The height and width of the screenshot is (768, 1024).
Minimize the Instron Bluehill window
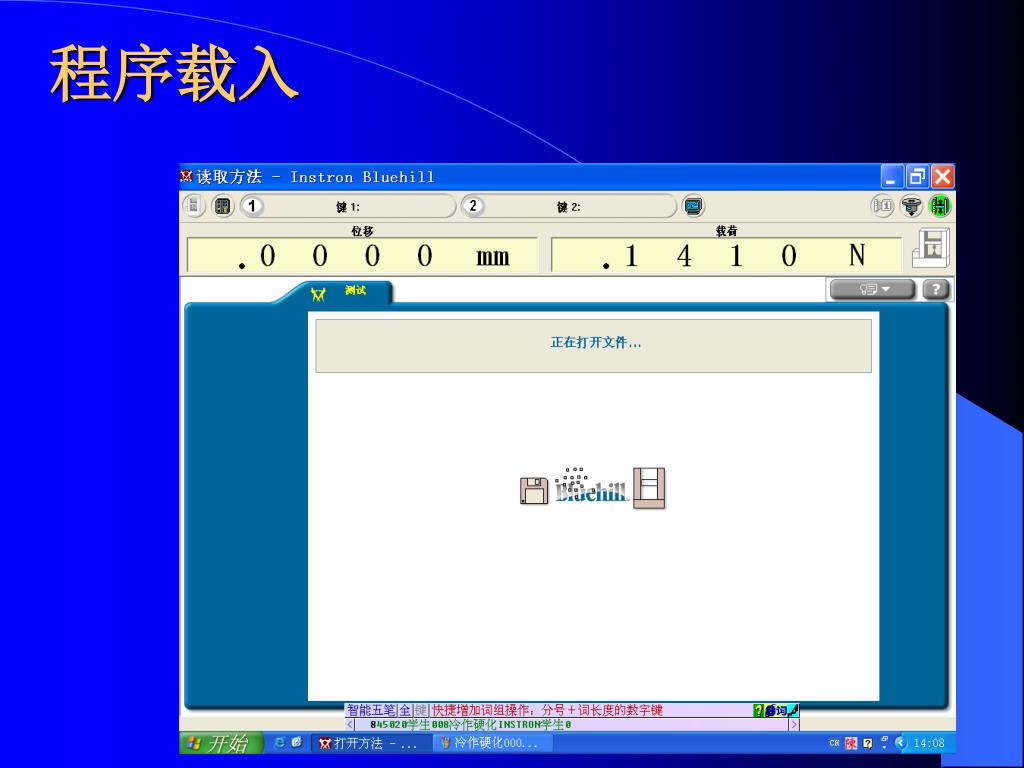[892, 176]
